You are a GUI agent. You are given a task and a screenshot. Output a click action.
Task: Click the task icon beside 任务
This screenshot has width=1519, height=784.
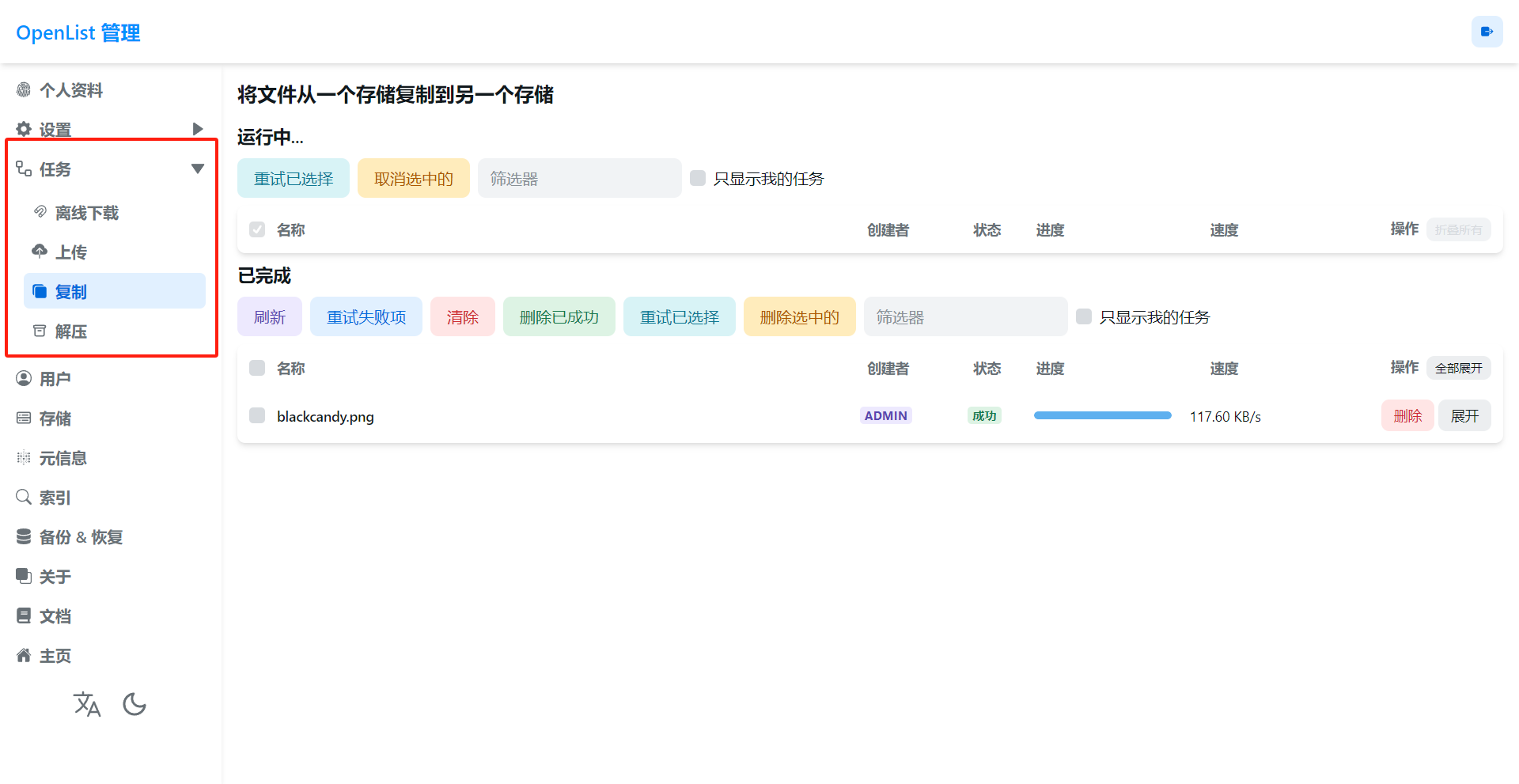pyautogui.click(x=24, y=169)
